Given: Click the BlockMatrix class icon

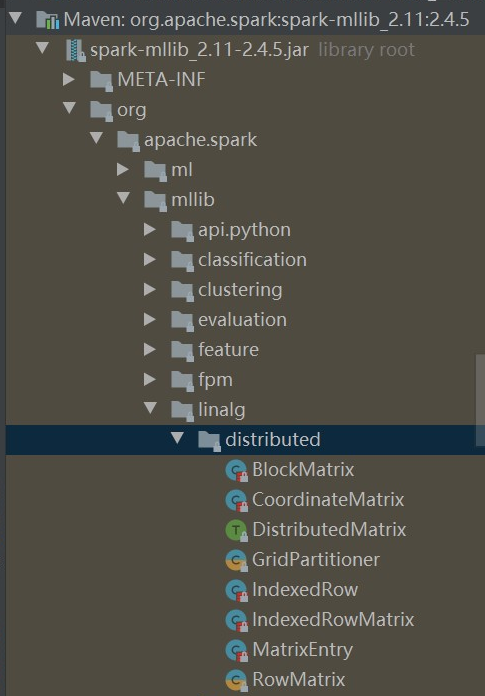Looking at the screenshot, I should (237, 471).
